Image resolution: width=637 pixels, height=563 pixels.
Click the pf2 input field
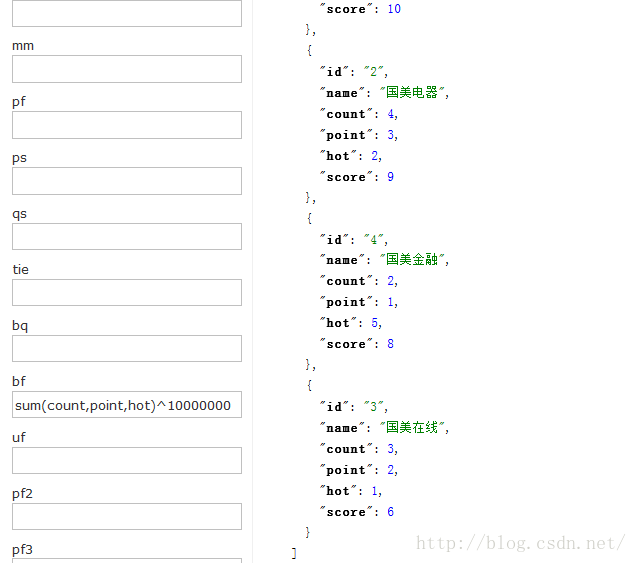tap(127, 517)
